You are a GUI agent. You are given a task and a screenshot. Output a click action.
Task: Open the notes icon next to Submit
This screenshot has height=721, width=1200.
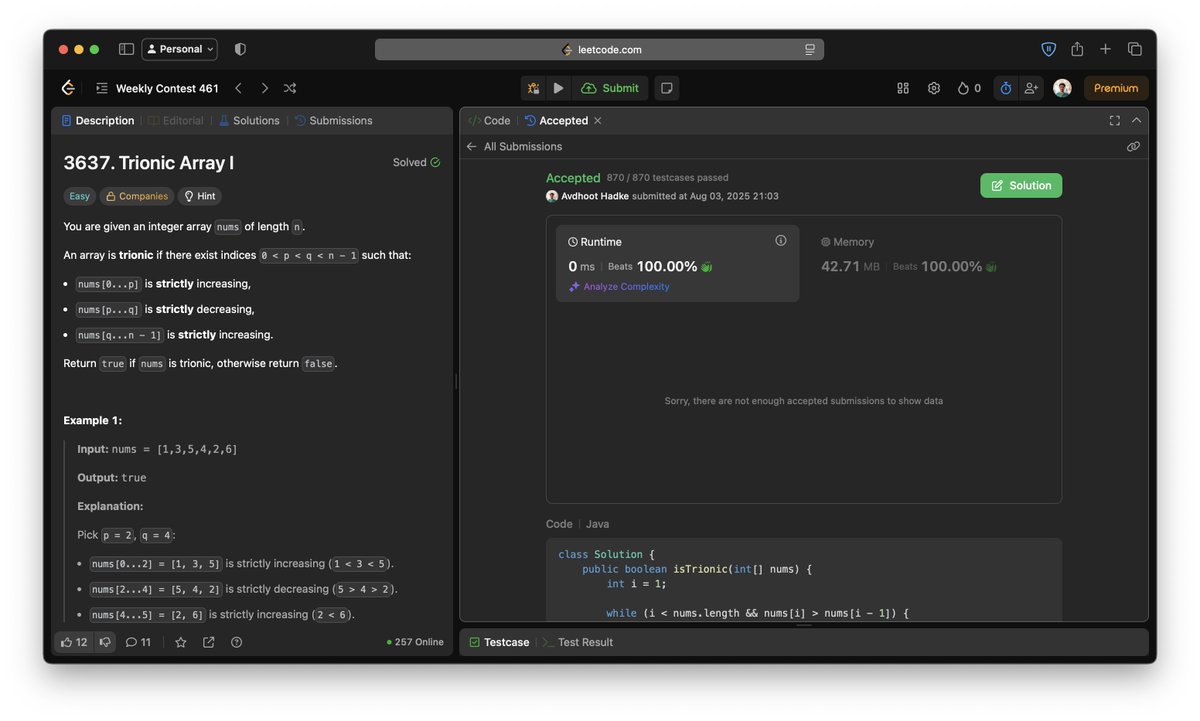click(667, 88)
